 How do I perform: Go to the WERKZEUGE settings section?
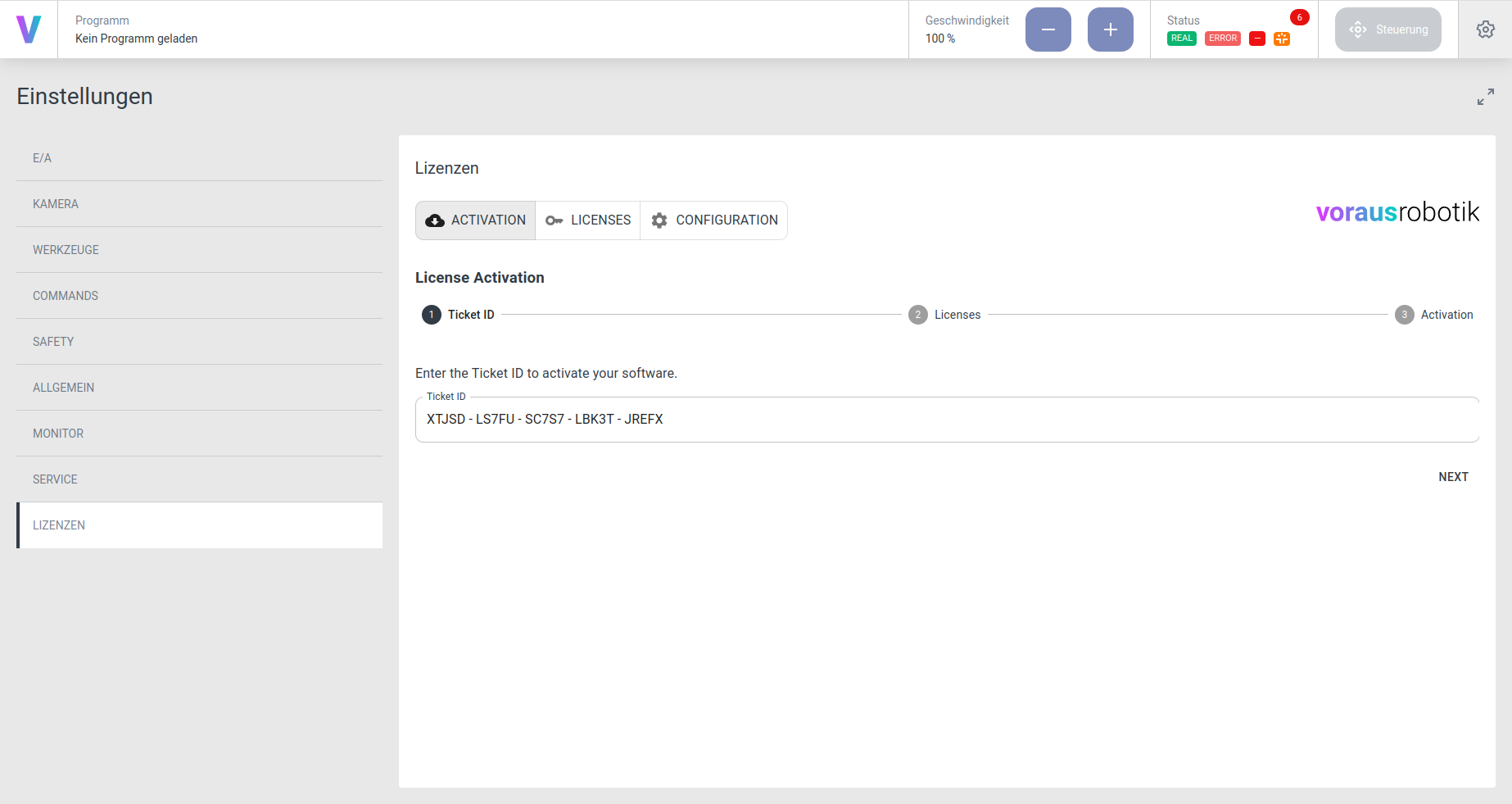click(x=66, y=250)
